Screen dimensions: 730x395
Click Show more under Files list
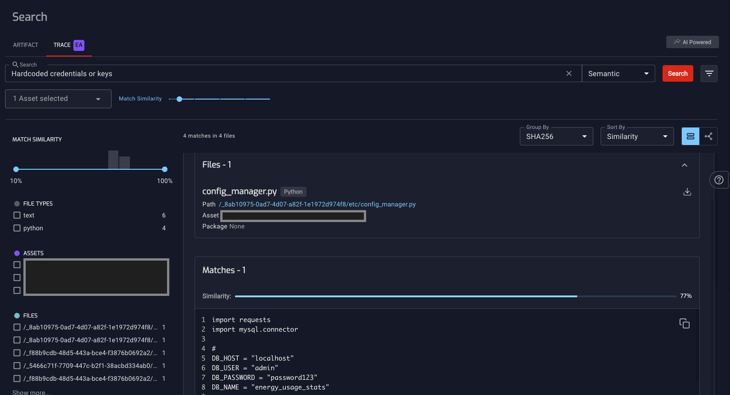[x=31, y=392]
